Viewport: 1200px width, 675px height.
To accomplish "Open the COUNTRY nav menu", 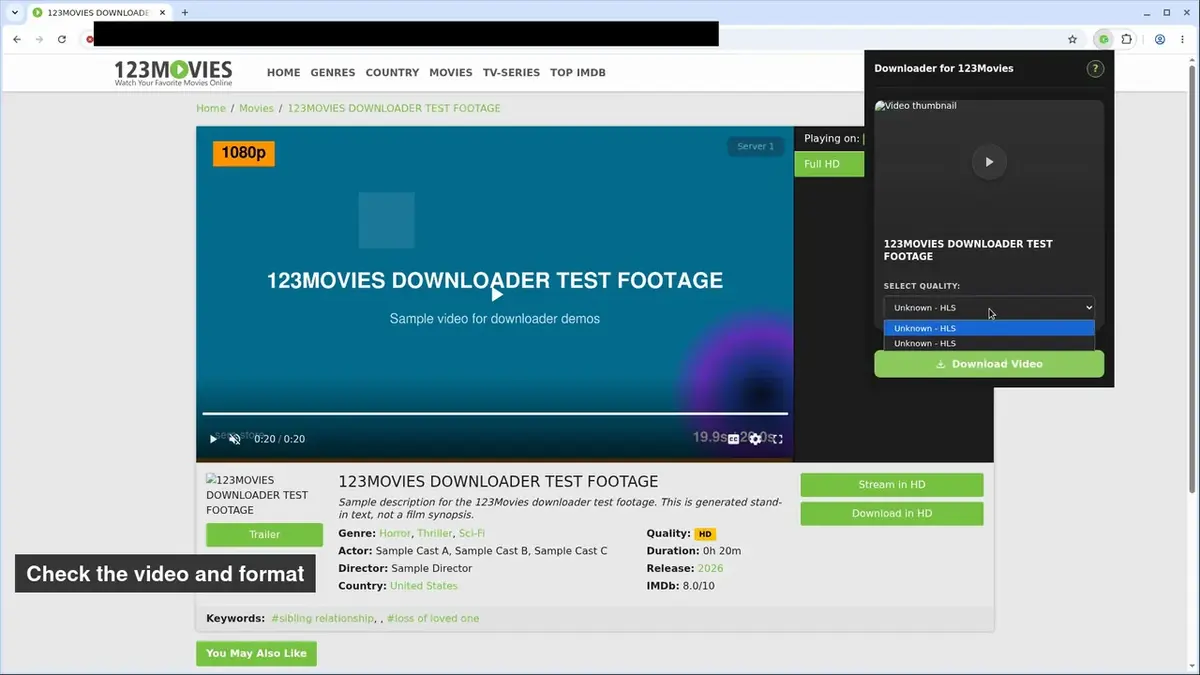I will [392, 72].
